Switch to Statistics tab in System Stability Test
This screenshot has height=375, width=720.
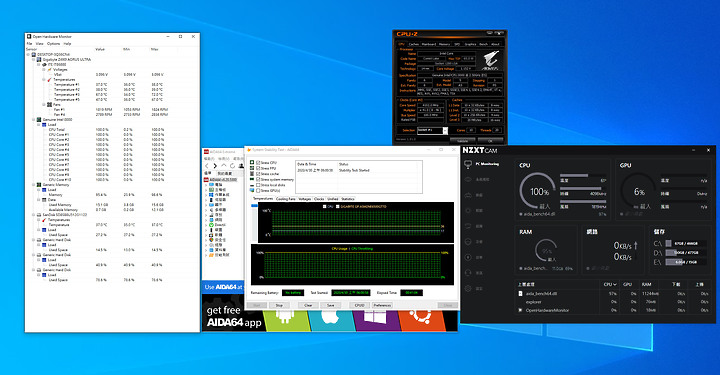click(348, 199)
